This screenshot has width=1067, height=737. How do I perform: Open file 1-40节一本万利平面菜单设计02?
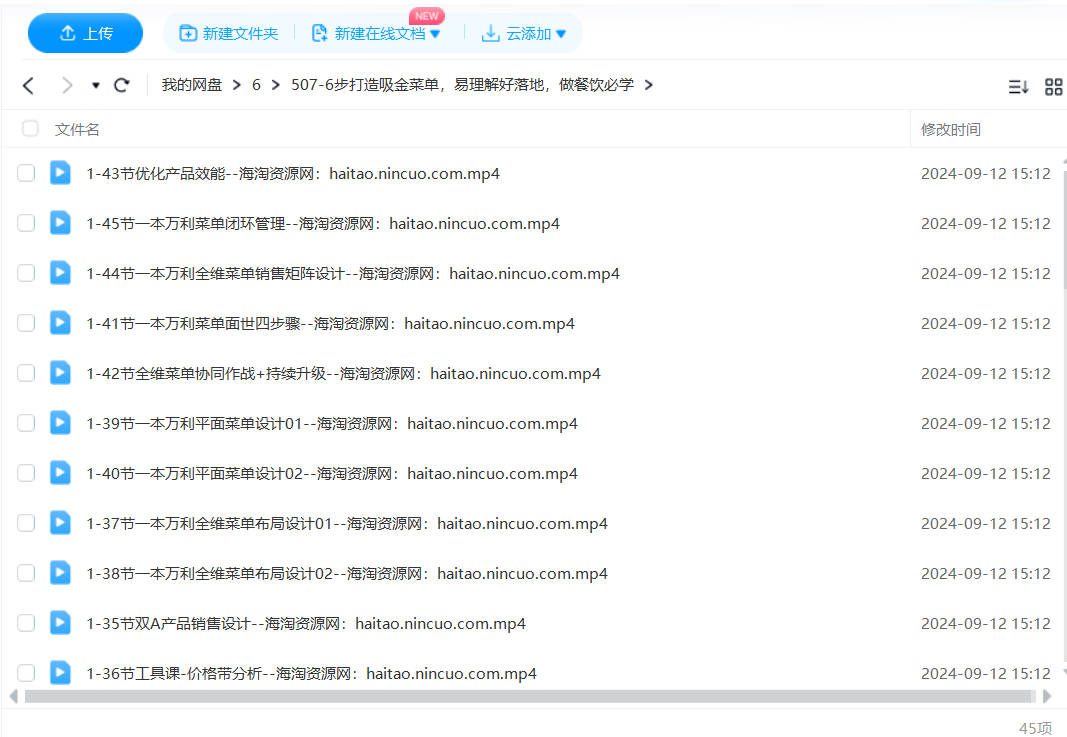click(331, 474)
